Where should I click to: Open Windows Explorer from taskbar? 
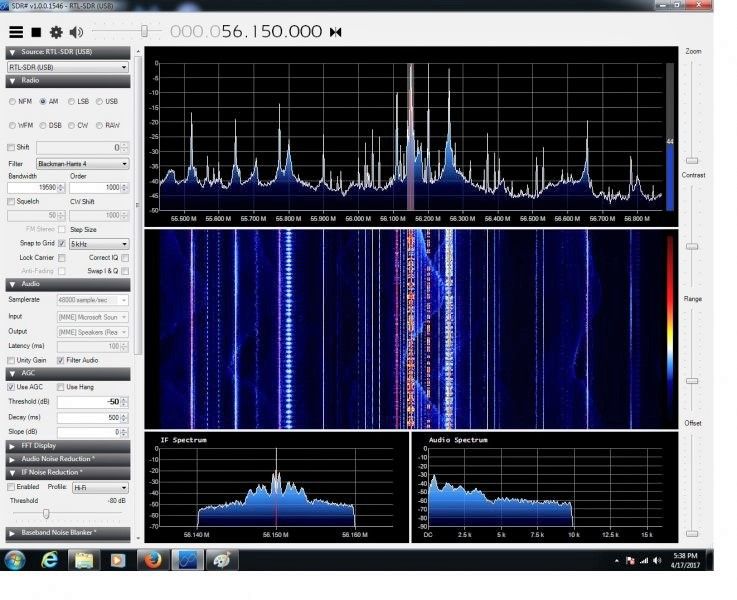click(84, 560)
